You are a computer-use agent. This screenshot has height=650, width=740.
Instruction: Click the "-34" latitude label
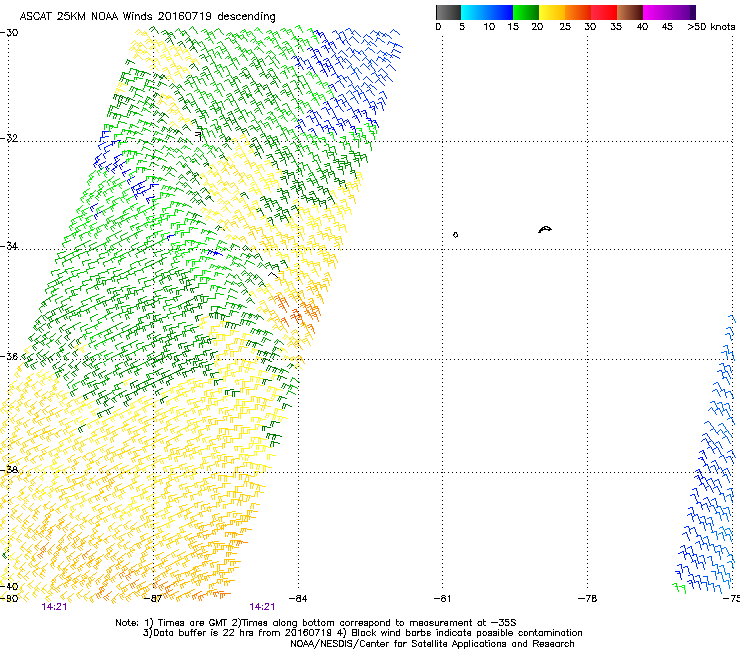[9, 246]
